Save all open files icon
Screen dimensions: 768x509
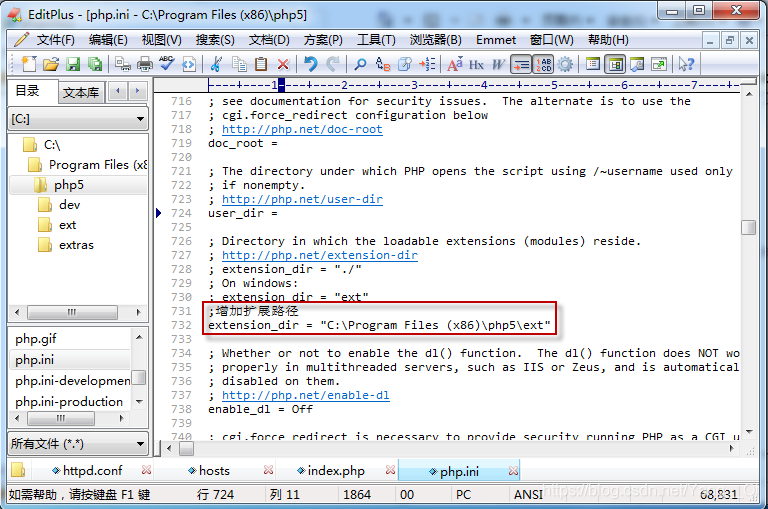click(x=95, y=64)
